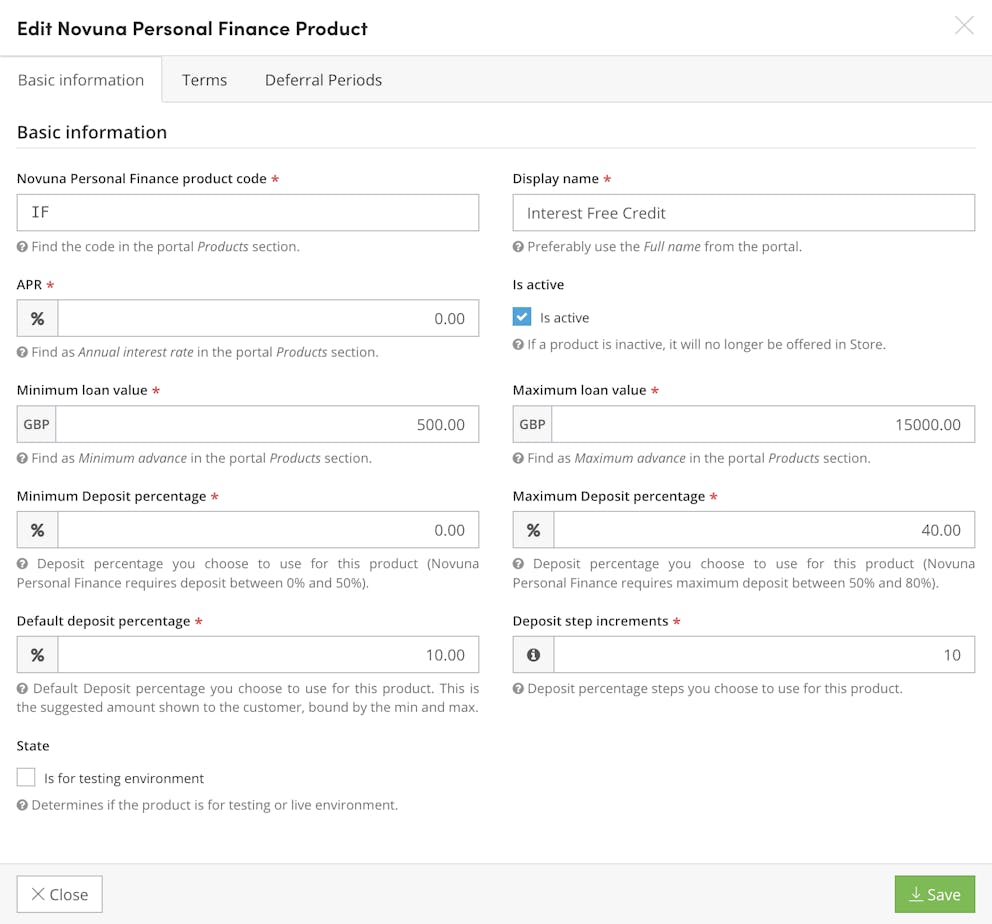Click the 'Basic information' section heading
This screenshot has height=924, width=992.
point(92,132)
